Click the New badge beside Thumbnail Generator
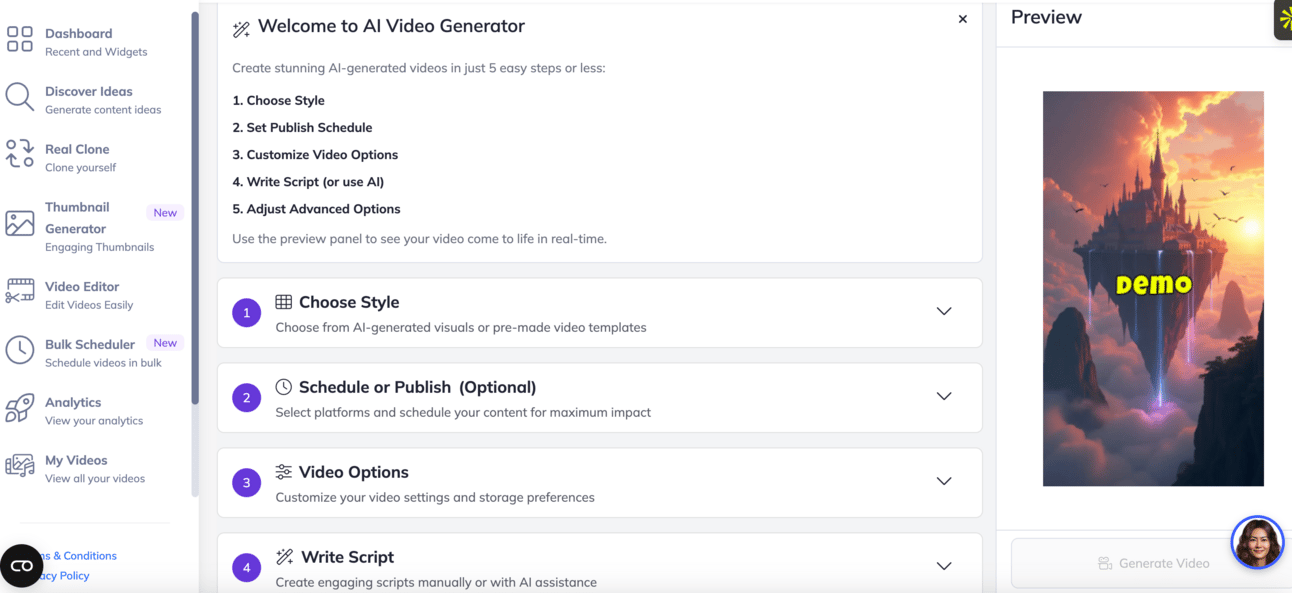Screen dimensions: 1292x593 point(165,213)
